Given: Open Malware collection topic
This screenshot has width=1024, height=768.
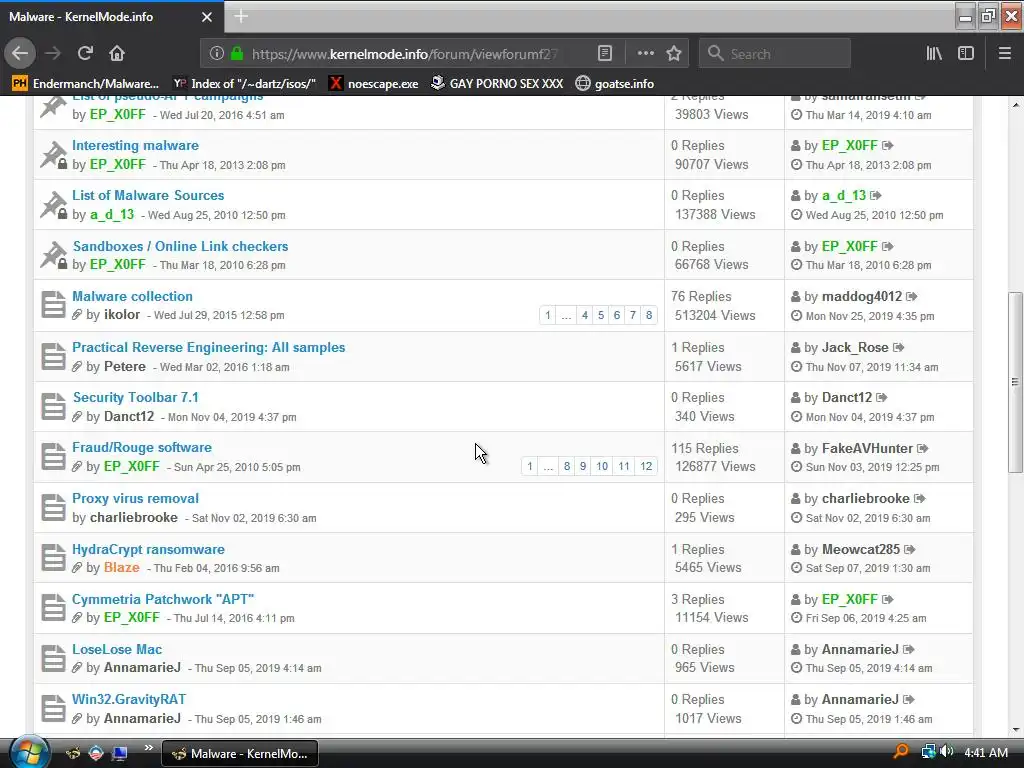Looking at the screenshot, I should [x=133, y=296].
